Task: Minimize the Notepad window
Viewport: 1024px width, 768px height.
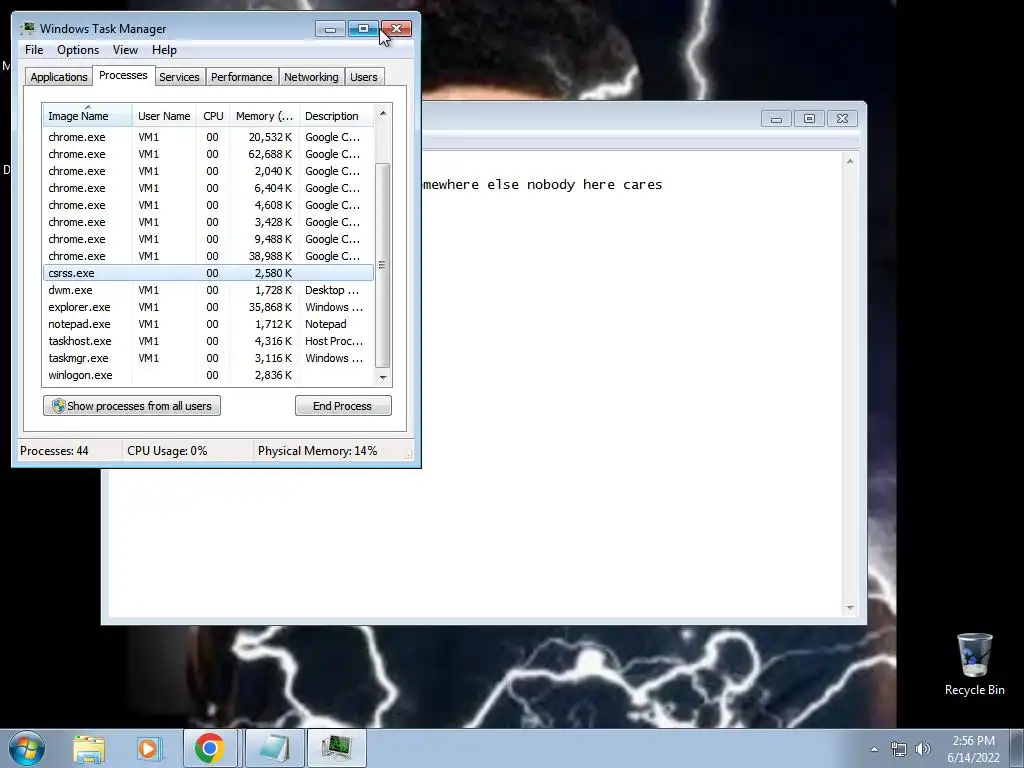Action: click(x=776, y=118)
